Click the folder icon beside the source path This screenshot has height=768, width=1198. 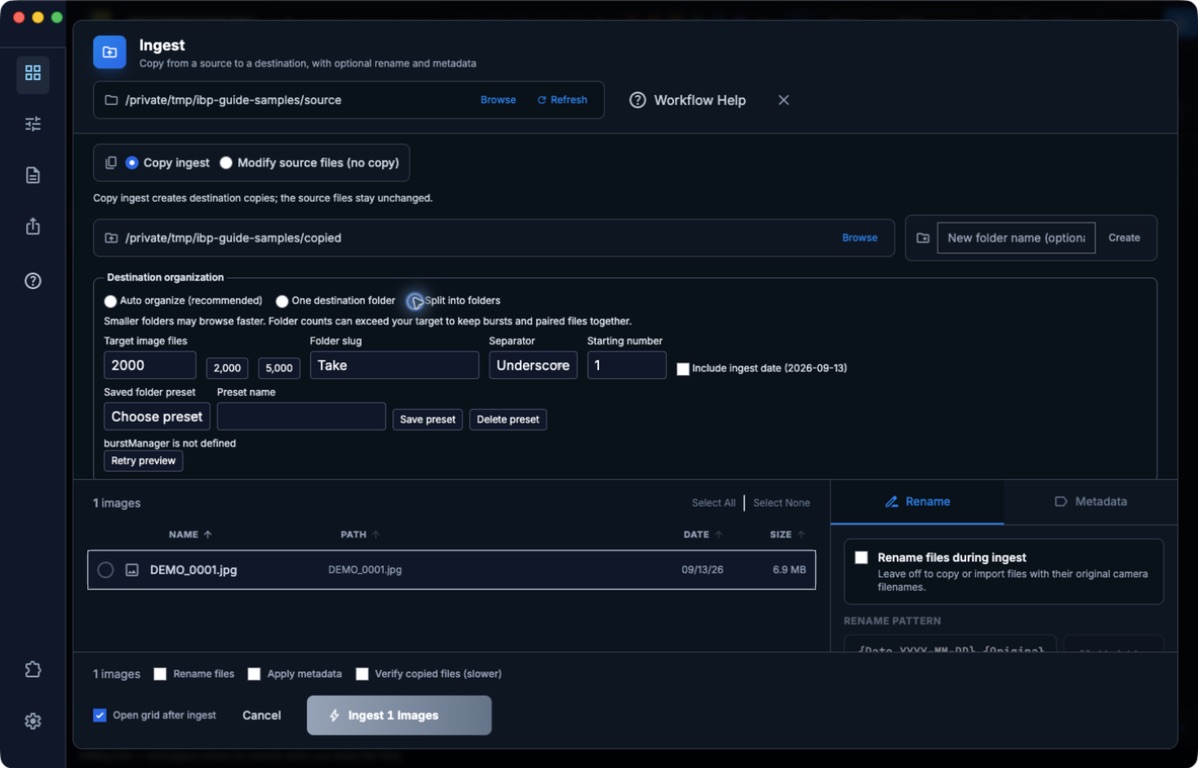click(112, 100)
